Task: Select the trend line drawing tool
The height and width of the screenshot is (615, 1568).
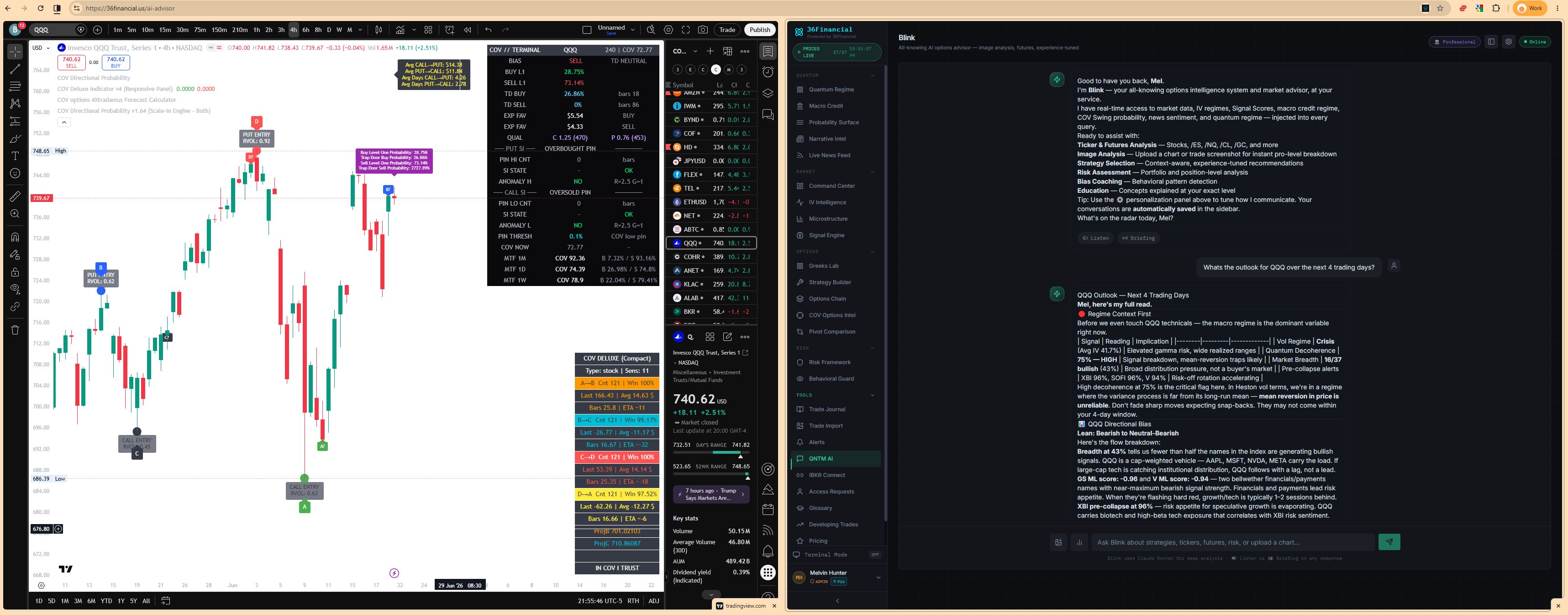Action: pos(15,69)
